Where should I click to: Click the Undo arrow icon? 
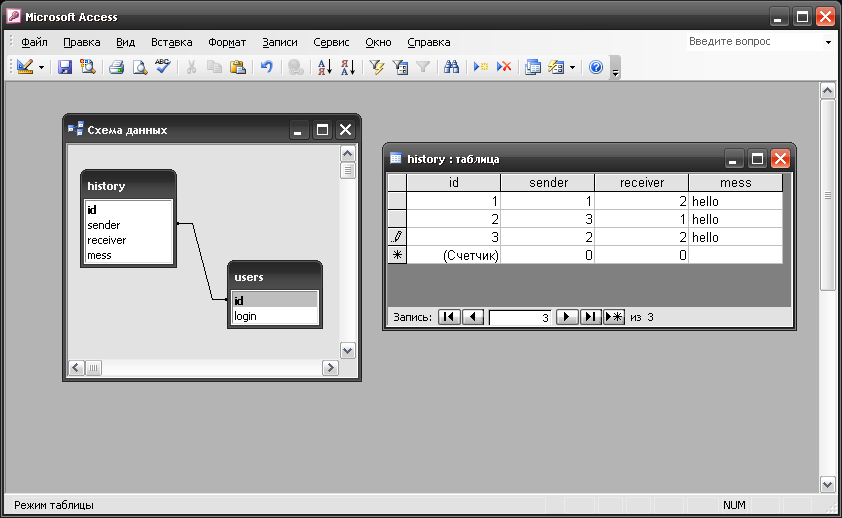coord(267,67)
